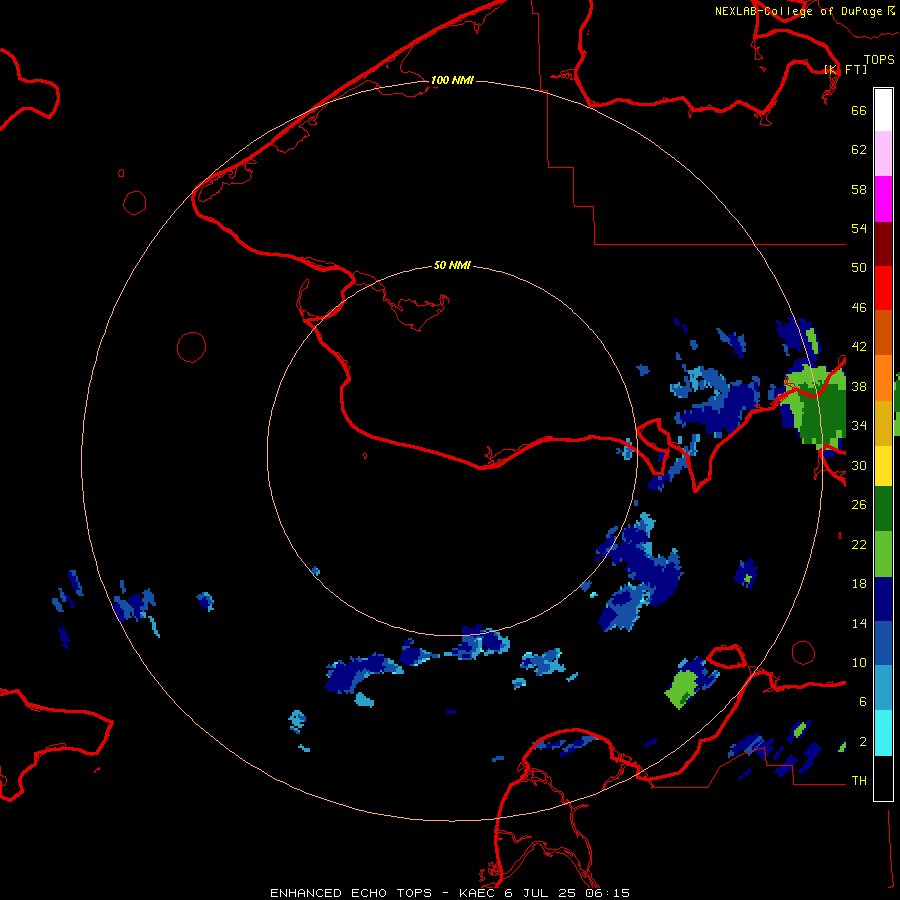
Task: Select the light green 22 kft legend swatch
Action: click(883, 554)
